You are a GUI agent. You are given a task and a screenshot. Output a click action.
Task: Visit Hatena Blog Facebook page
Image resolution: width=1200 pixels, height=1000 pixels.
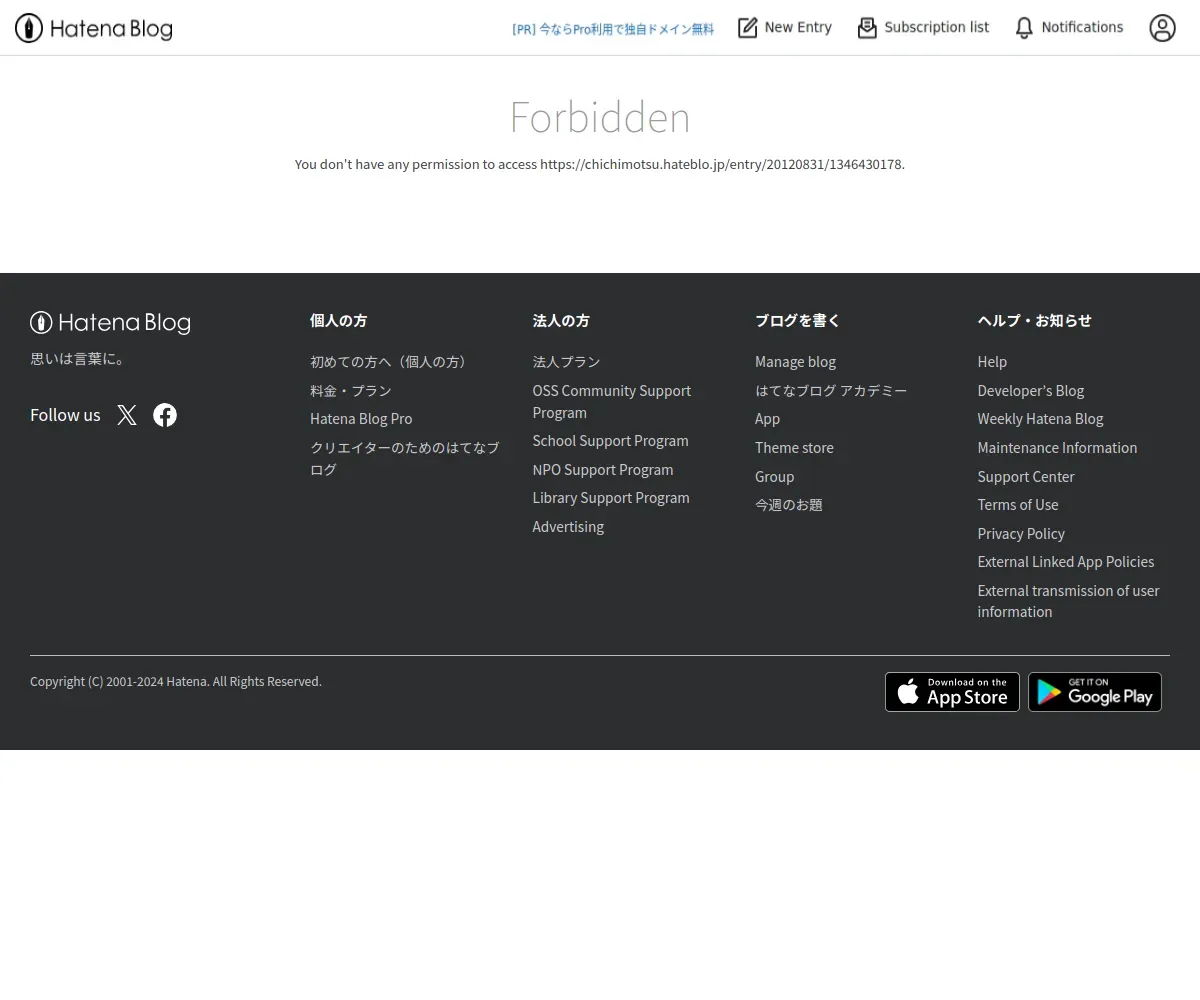pyautogui.click(x=165, y=415)
